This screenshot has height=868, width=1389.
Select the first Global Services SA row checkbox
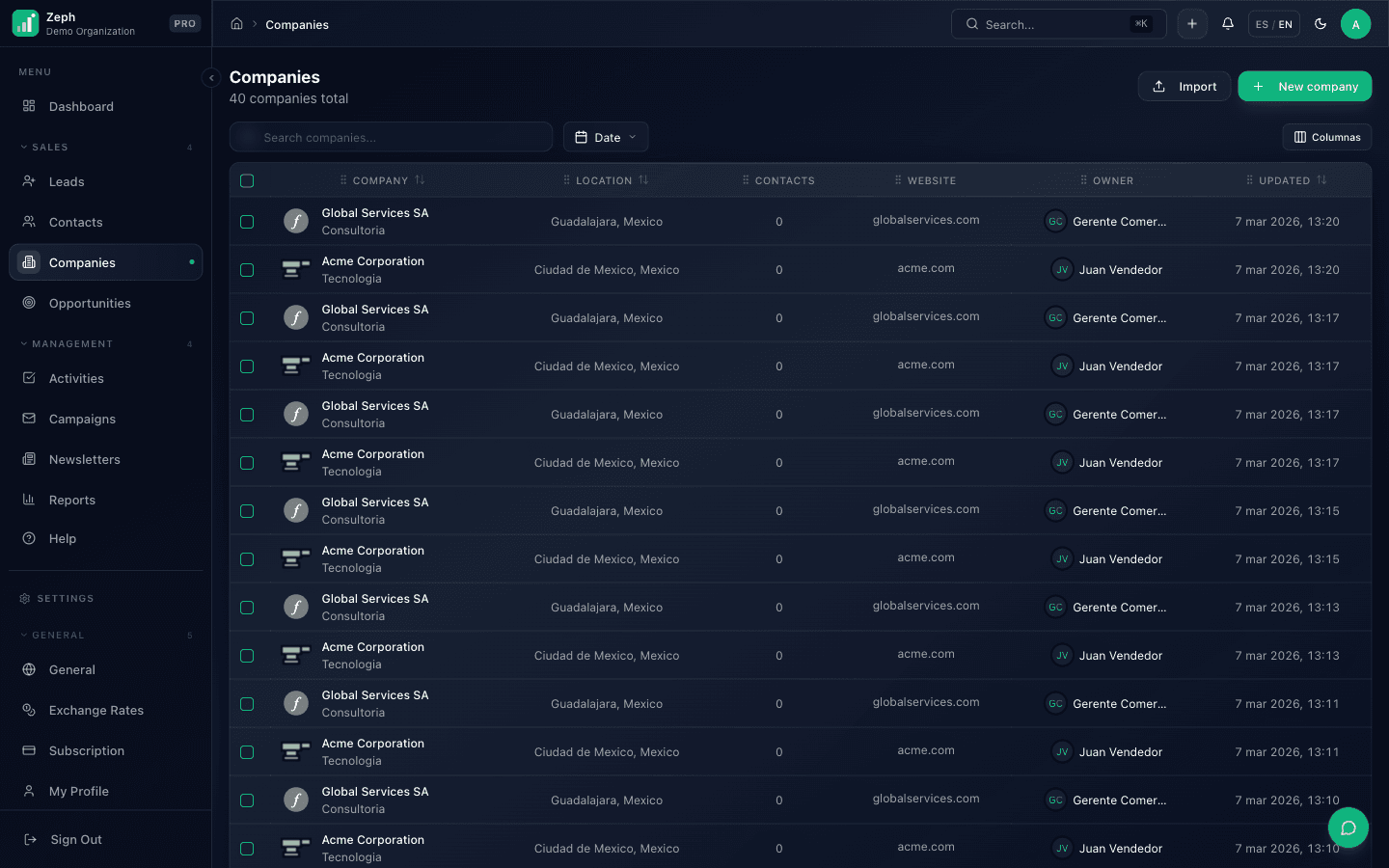pyautogui.click(x=247, y=222)
